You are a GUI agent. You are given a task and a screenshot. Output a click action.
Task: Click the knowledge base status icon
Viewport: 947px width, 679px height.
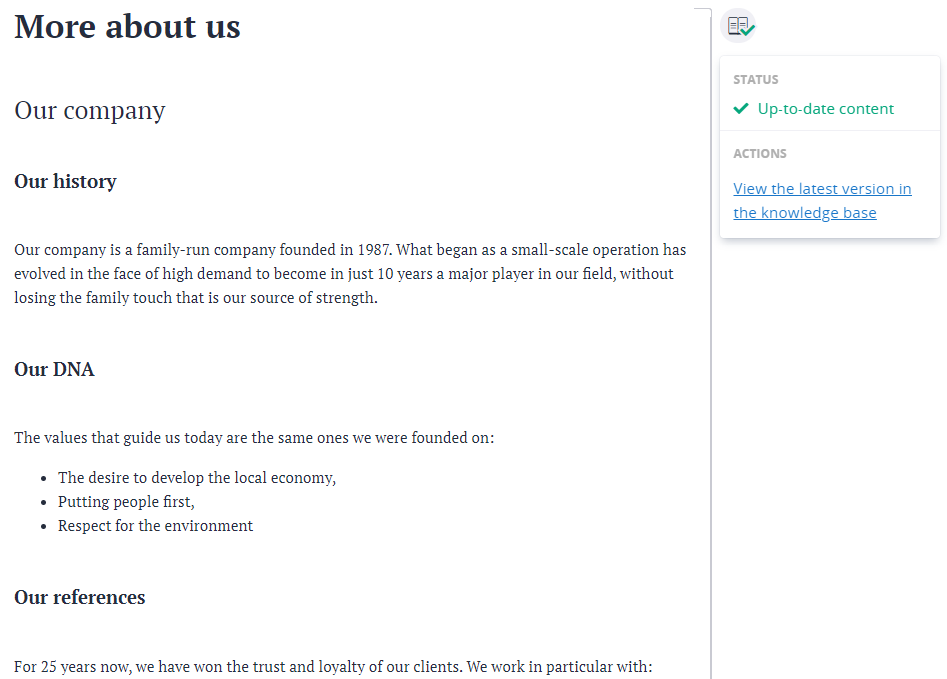click(x=739, y=26)
